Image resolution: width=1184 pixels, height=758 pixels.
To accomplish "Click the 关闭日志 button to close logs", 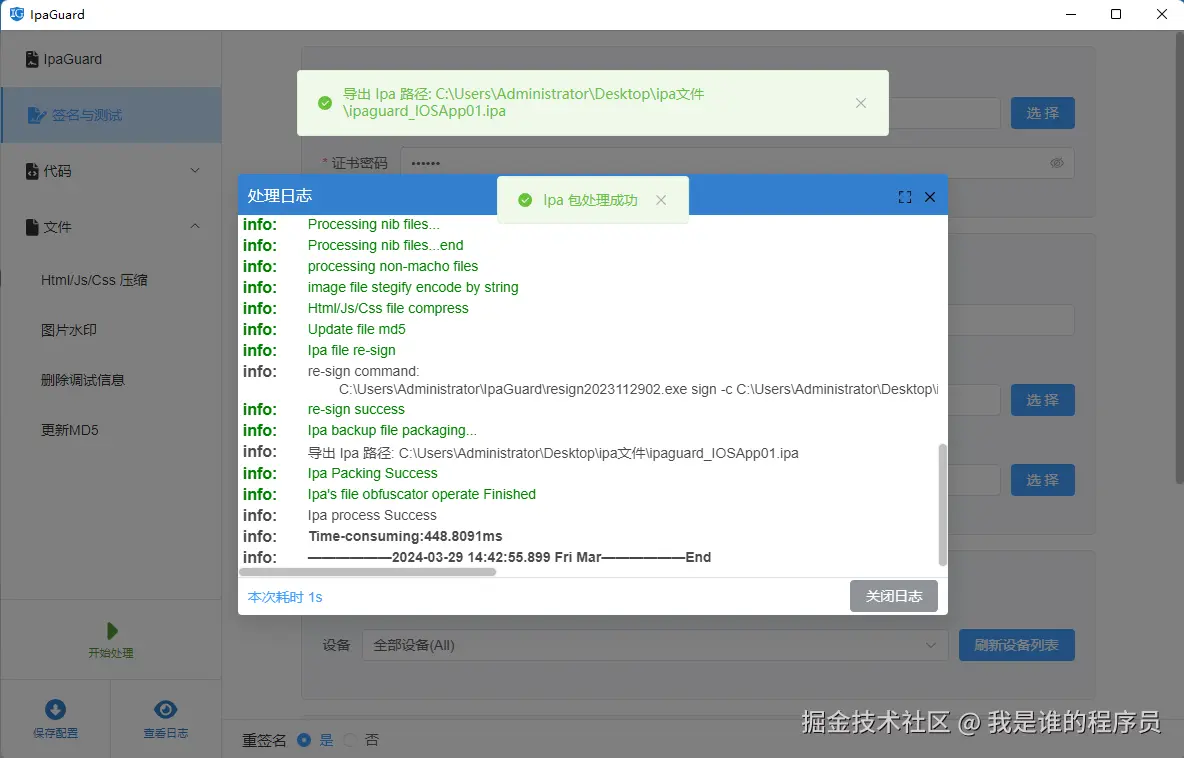I will 893,596.
